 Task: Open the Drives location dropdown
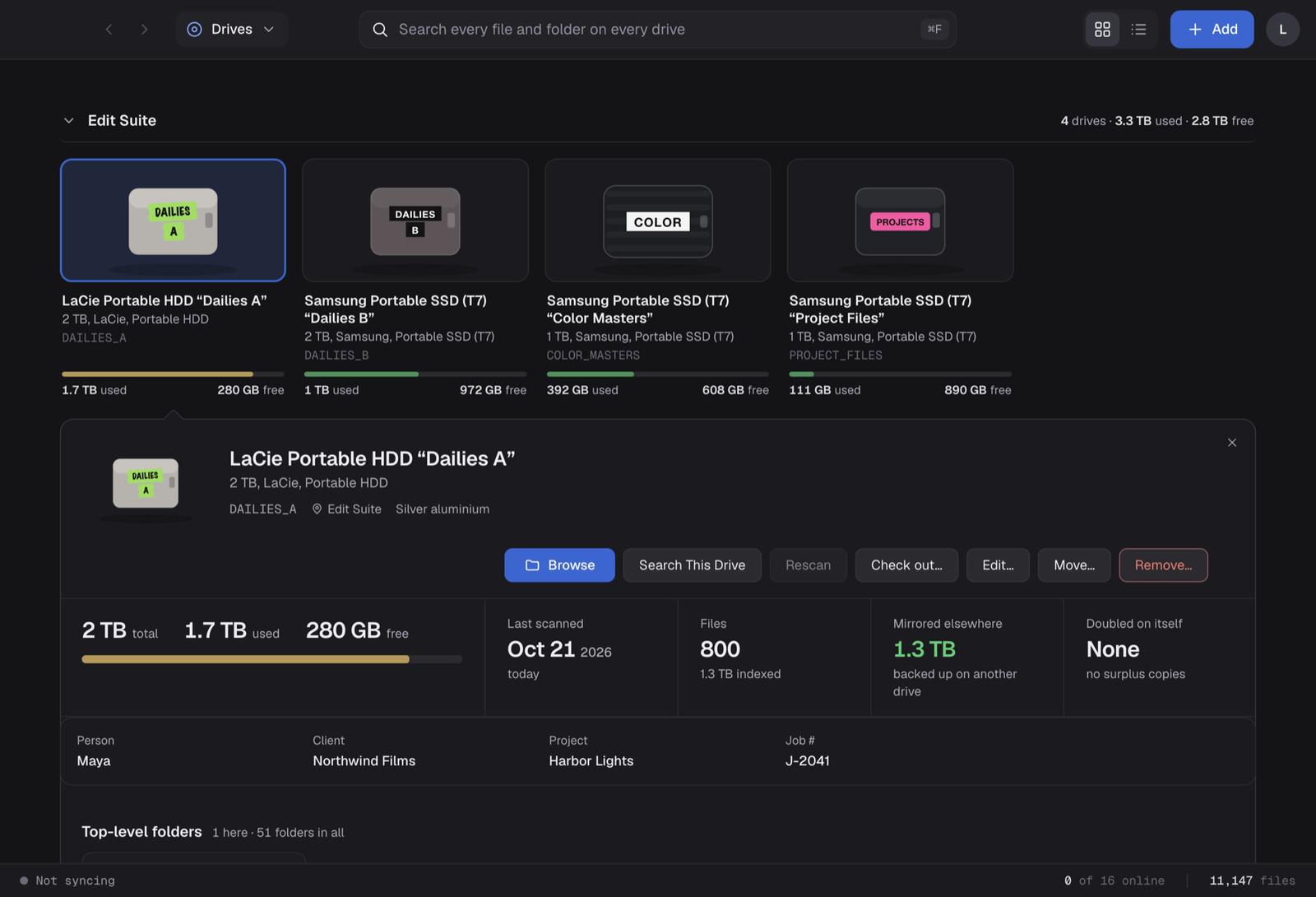231,30
